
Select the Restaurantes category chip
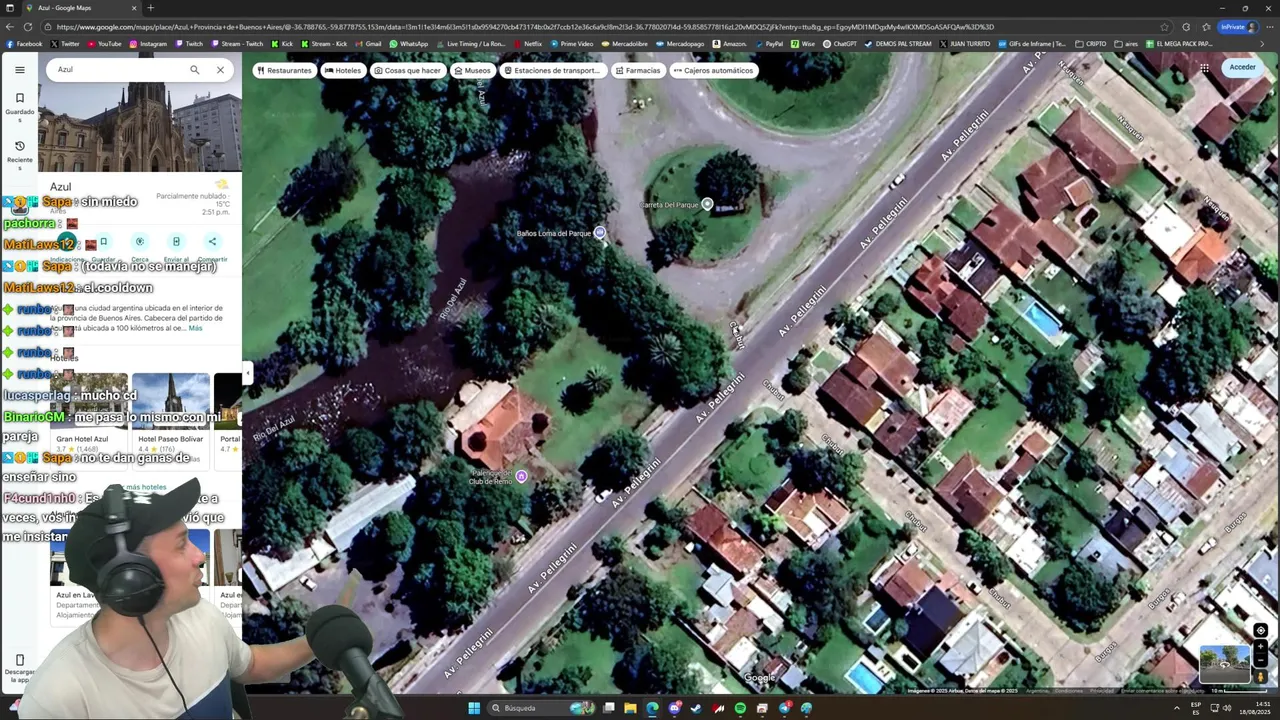coord(284,70)
